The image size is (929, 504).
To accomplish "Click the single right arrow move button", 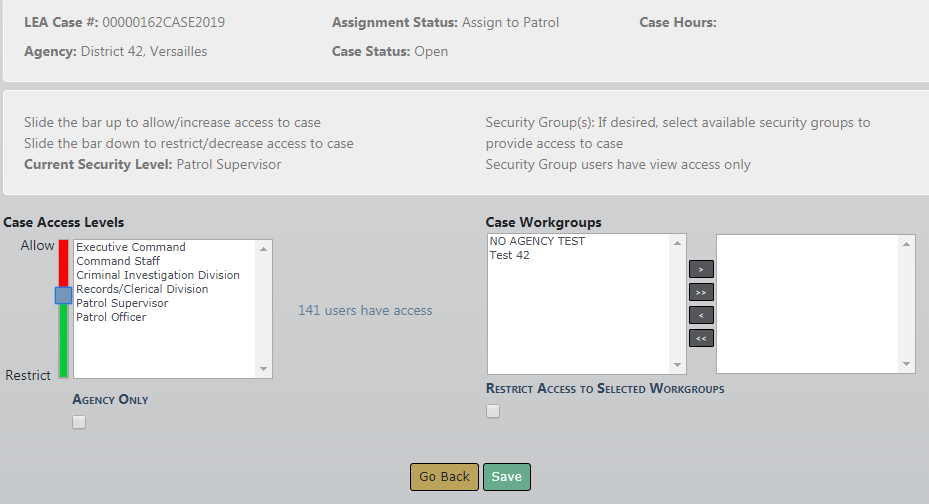I will pyautogui.click(x=701, y=269).
